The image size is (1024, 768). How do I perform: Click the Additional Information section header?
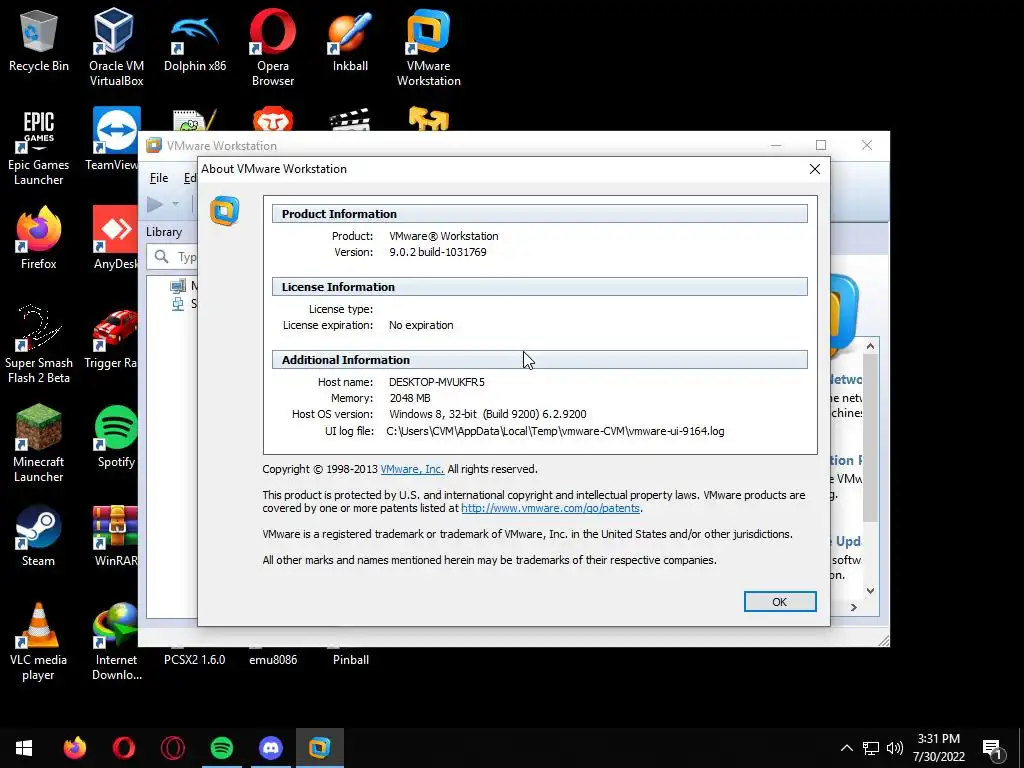[x=539, y=360]
